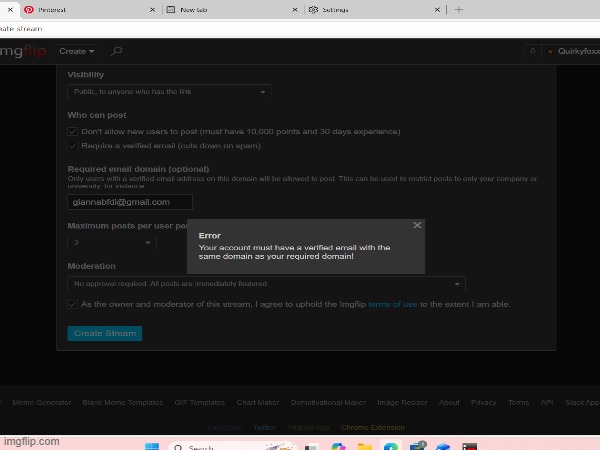Switch to the Settings tab
Image resolution: width=600 pixels, height=450 pixels.
pyautogui.click(x=373, y=10)
